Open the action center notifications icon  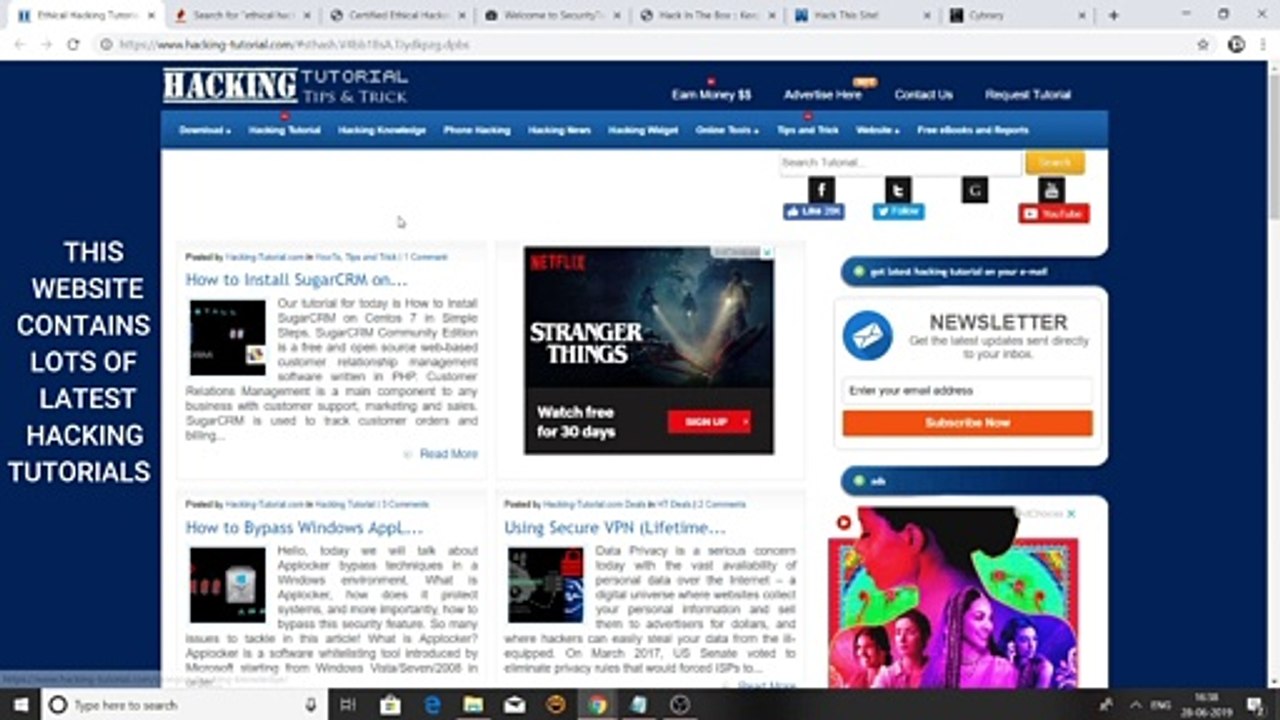pos(1256,705)
